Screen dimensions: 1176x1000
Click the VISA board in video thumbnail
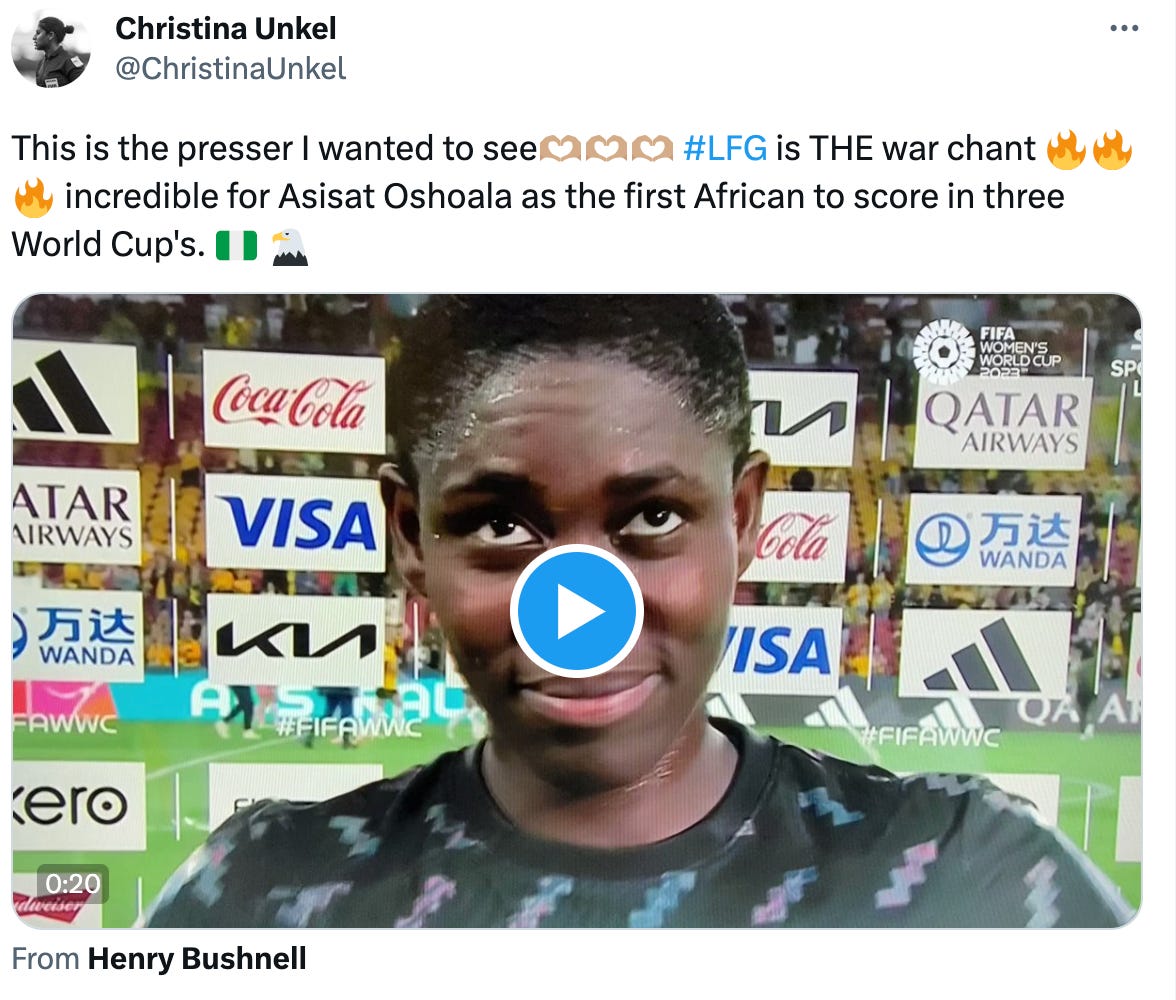point(296,522)
